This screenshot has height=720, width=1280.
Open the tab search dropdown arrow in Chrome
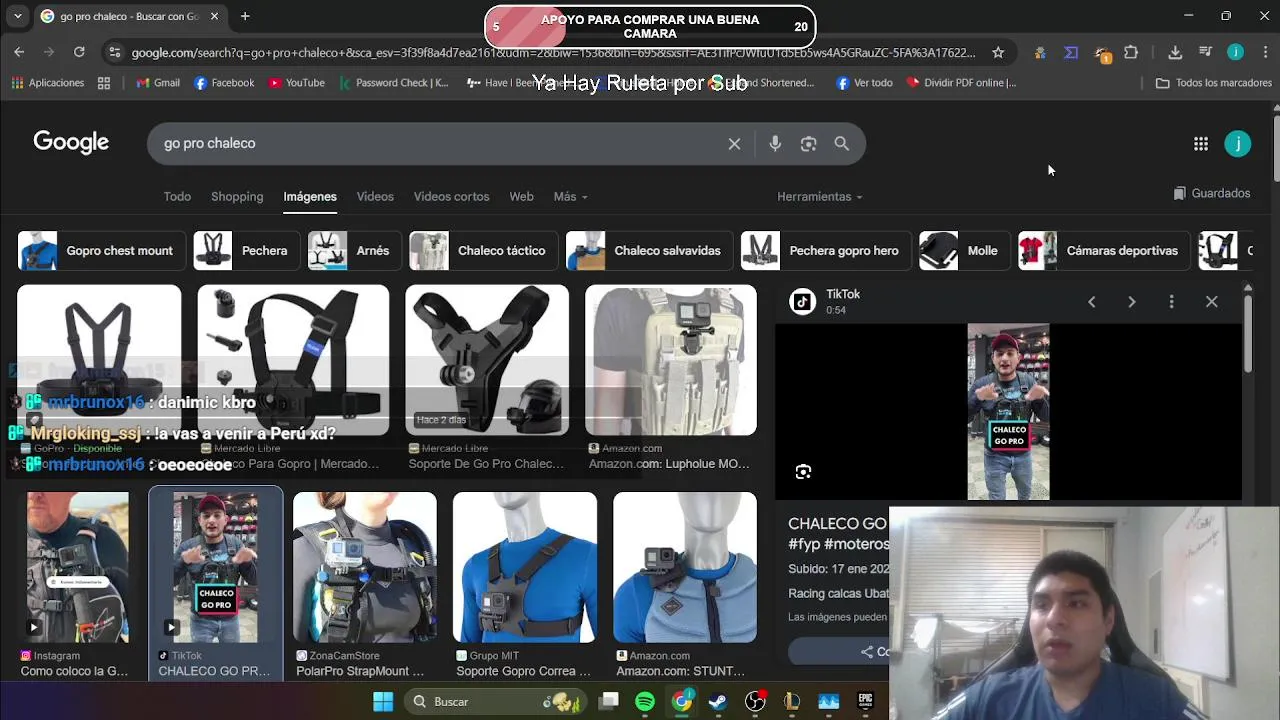tap(17, 16)
